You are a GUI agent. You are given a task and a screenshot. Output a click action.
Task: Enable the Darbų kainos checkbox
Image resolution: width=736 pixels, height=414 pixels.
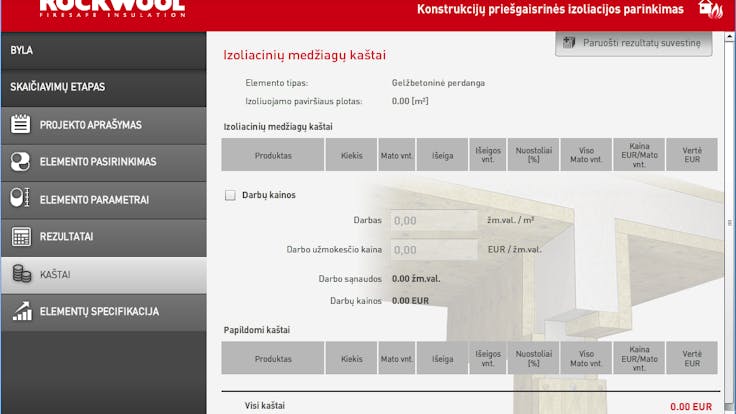tap(230, 195)
